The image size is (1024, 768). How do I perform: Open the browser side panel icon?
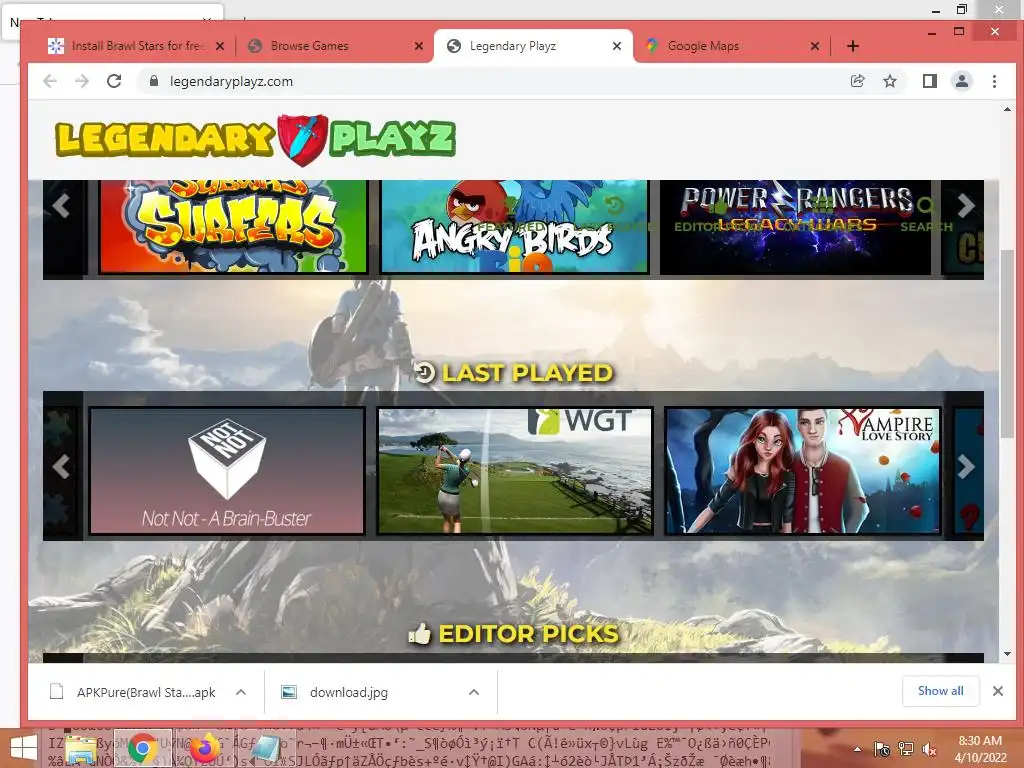pos(929,81)
